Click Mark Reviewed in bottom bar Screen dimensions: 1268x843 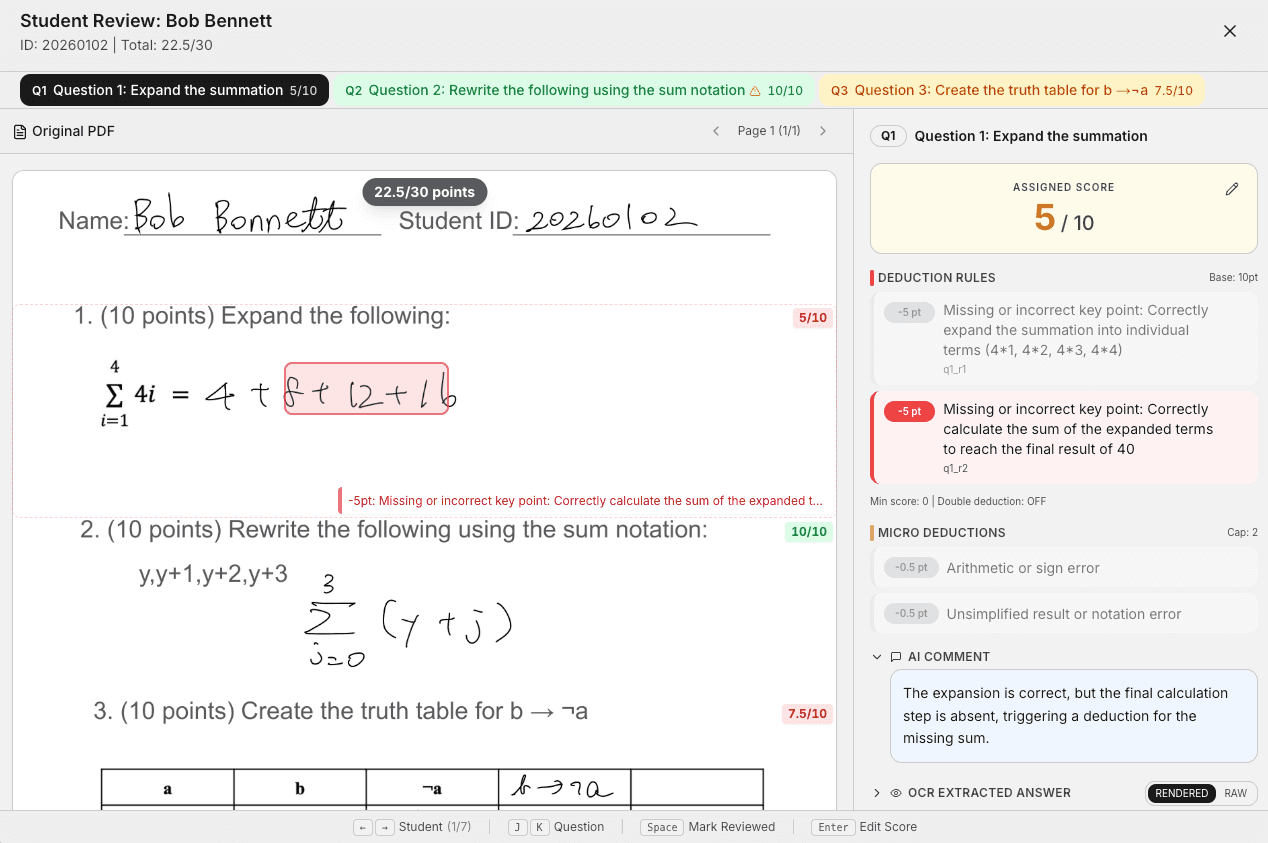(732, 827)
